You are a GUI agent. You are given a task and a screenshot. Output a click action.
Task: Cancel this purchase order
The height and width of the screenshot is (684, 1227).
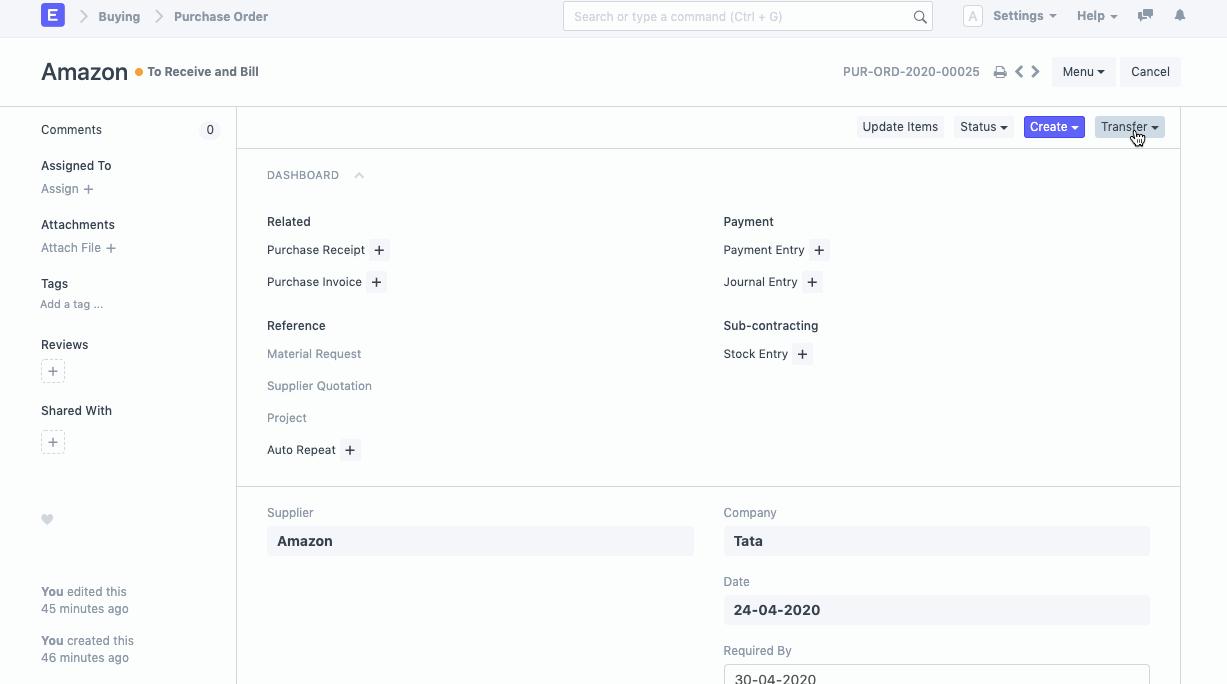point(1150,72)
